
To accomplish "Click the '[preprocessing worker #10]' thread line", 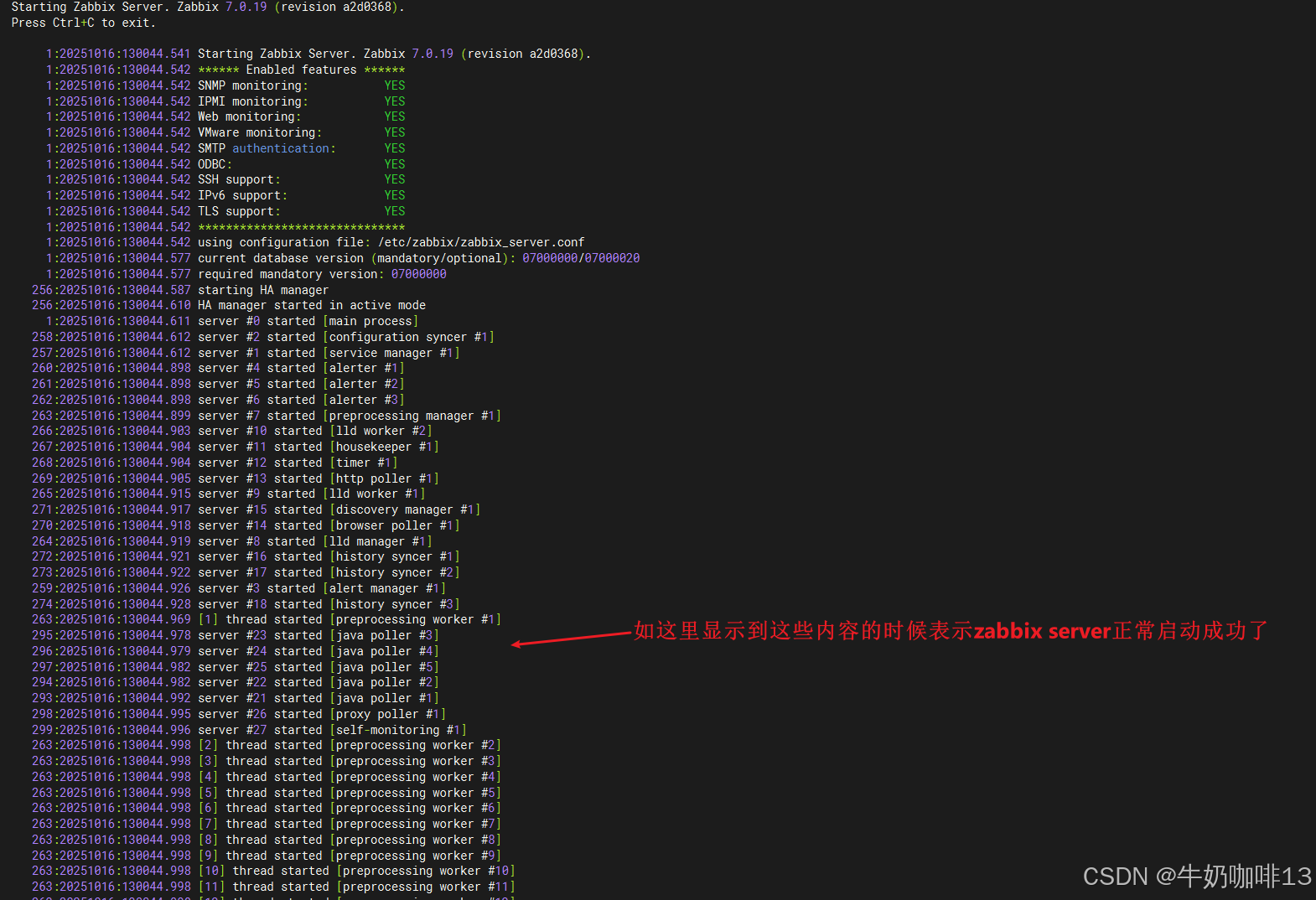I will pos(273,871).
